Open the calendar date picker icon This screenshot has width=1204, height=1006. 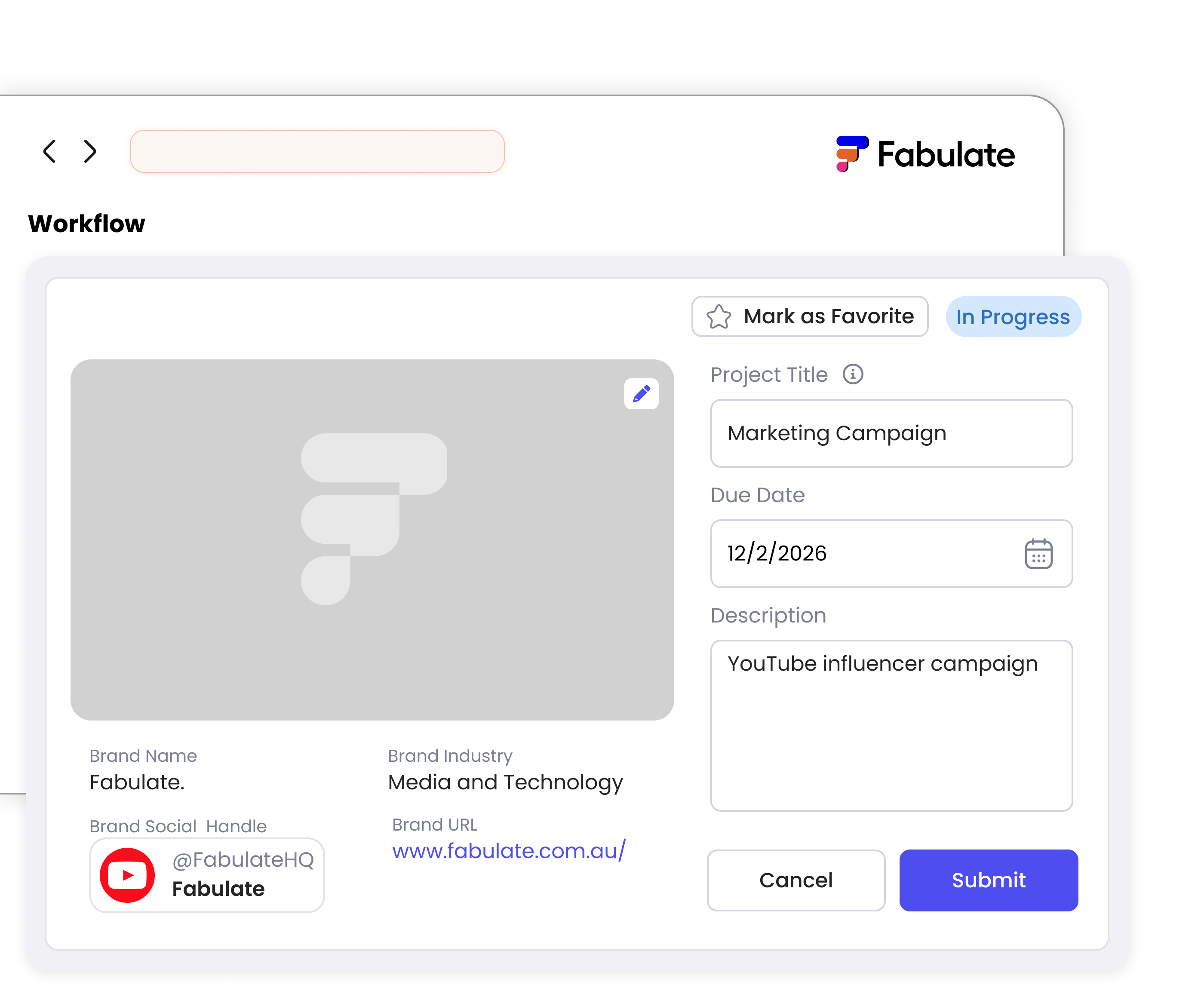[x=1038, y=554]
